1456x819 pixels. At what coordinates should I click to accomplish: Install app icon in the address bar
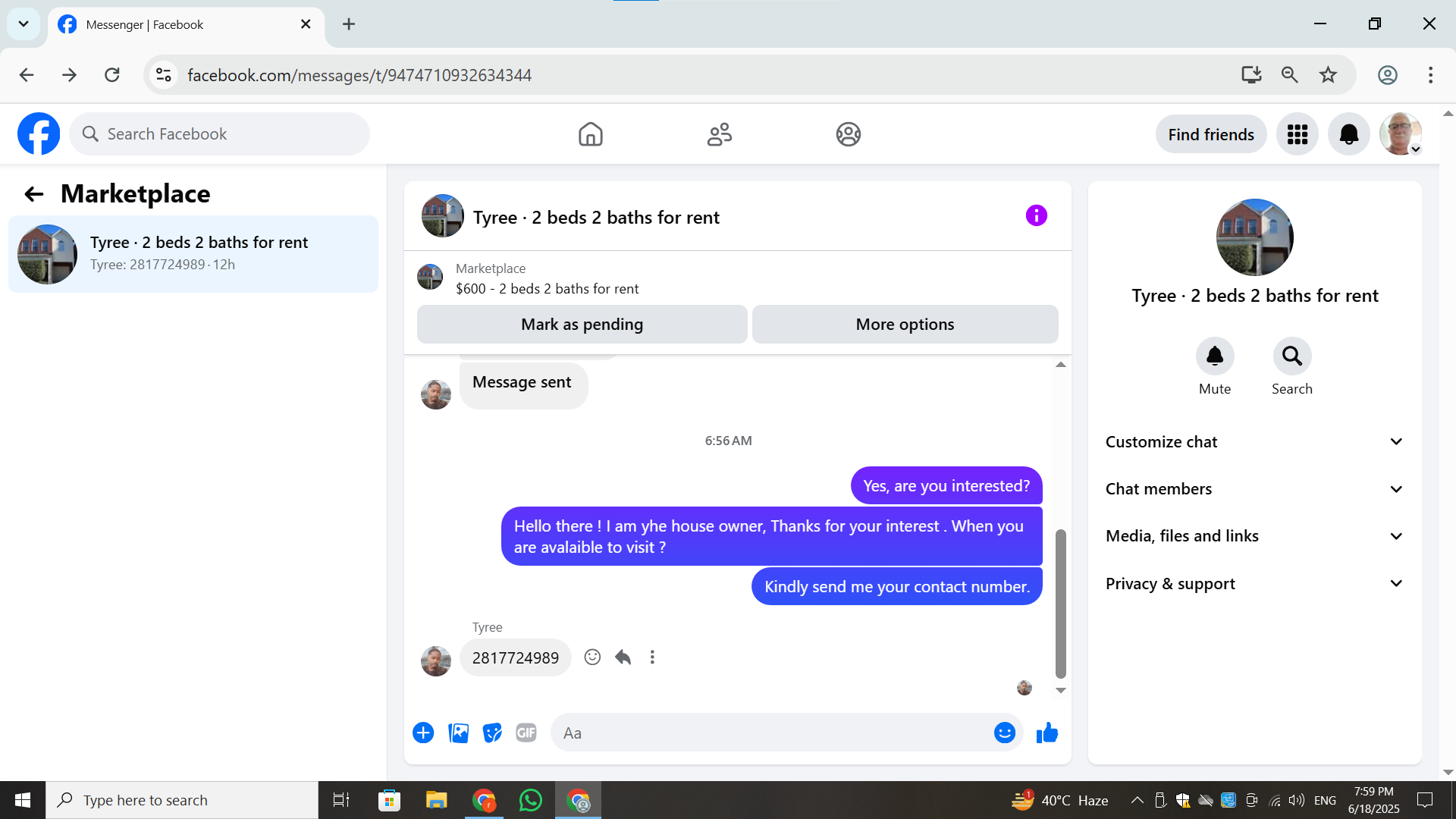point(1251,75)
